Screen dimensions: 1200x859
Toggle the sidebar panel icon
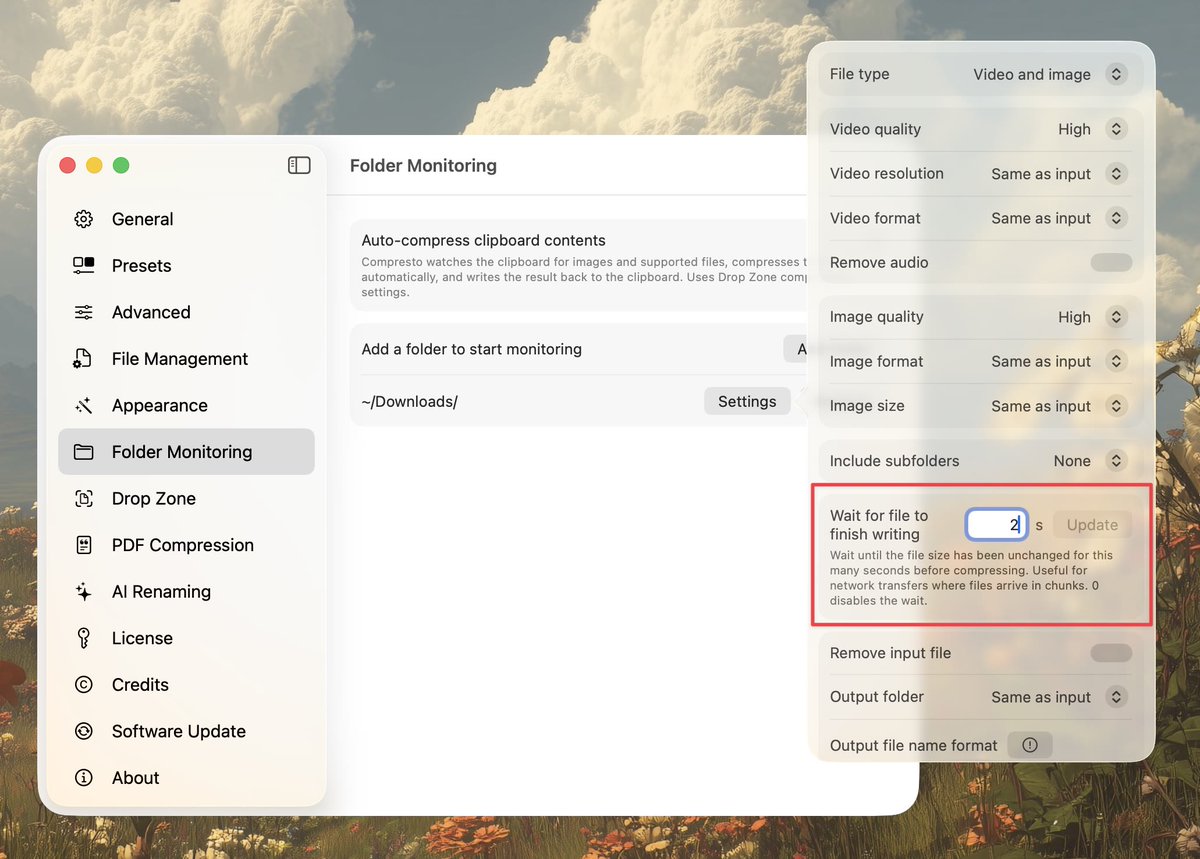[x=299, y=165]
